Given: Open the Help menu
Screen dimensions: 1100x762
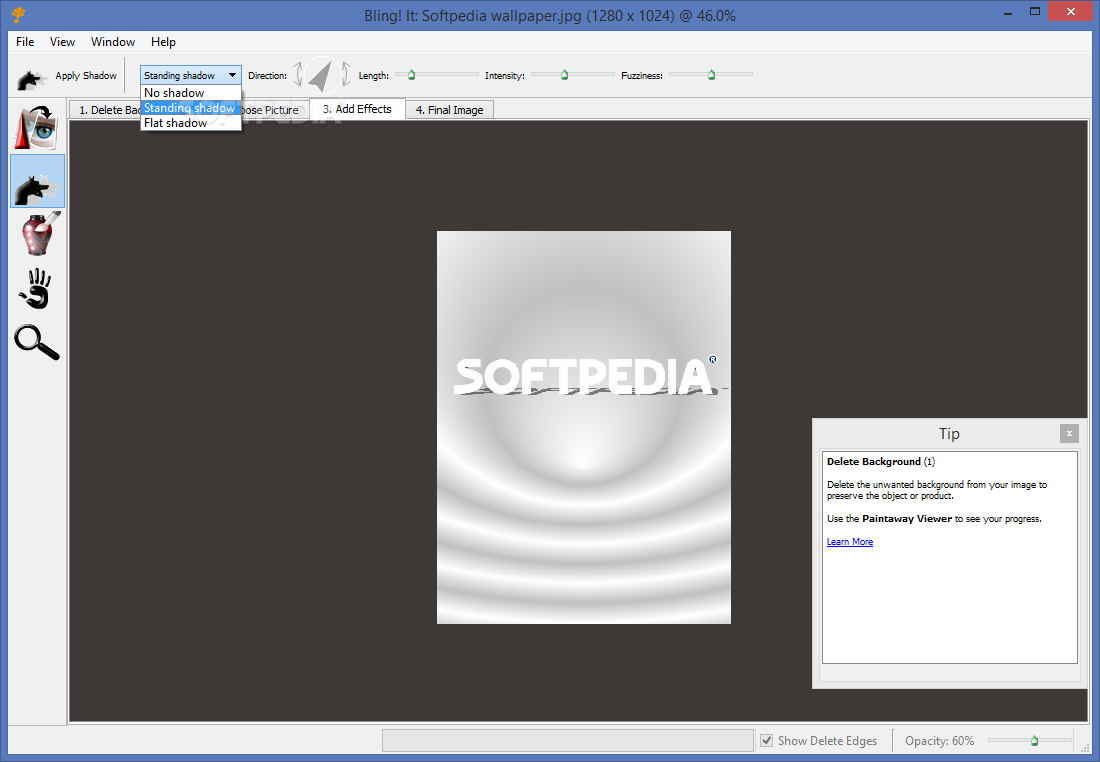Looking at the screenshot, I should 163,42.
